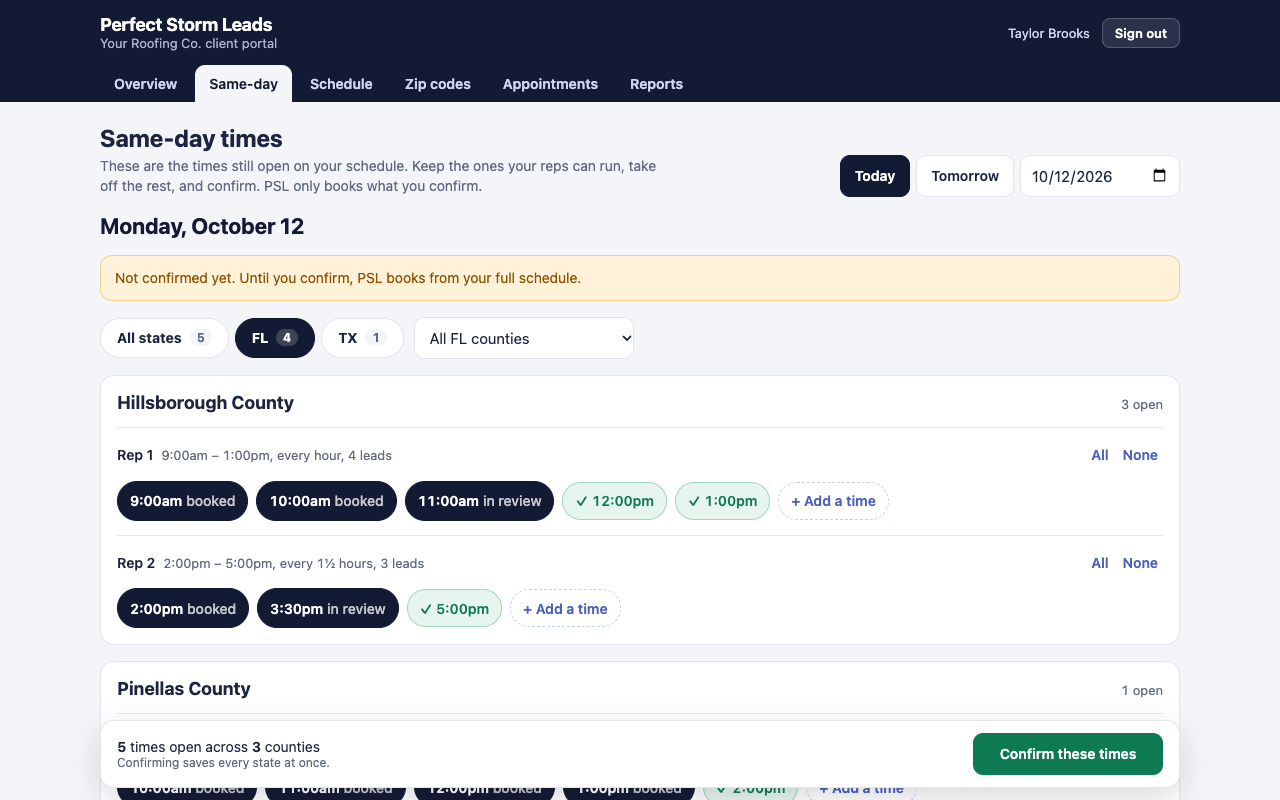Image resolution: width=1280 pixels, height=800 pixels.
Task: Toggle off the 5:00pm time slot
Action: [454, 609]
